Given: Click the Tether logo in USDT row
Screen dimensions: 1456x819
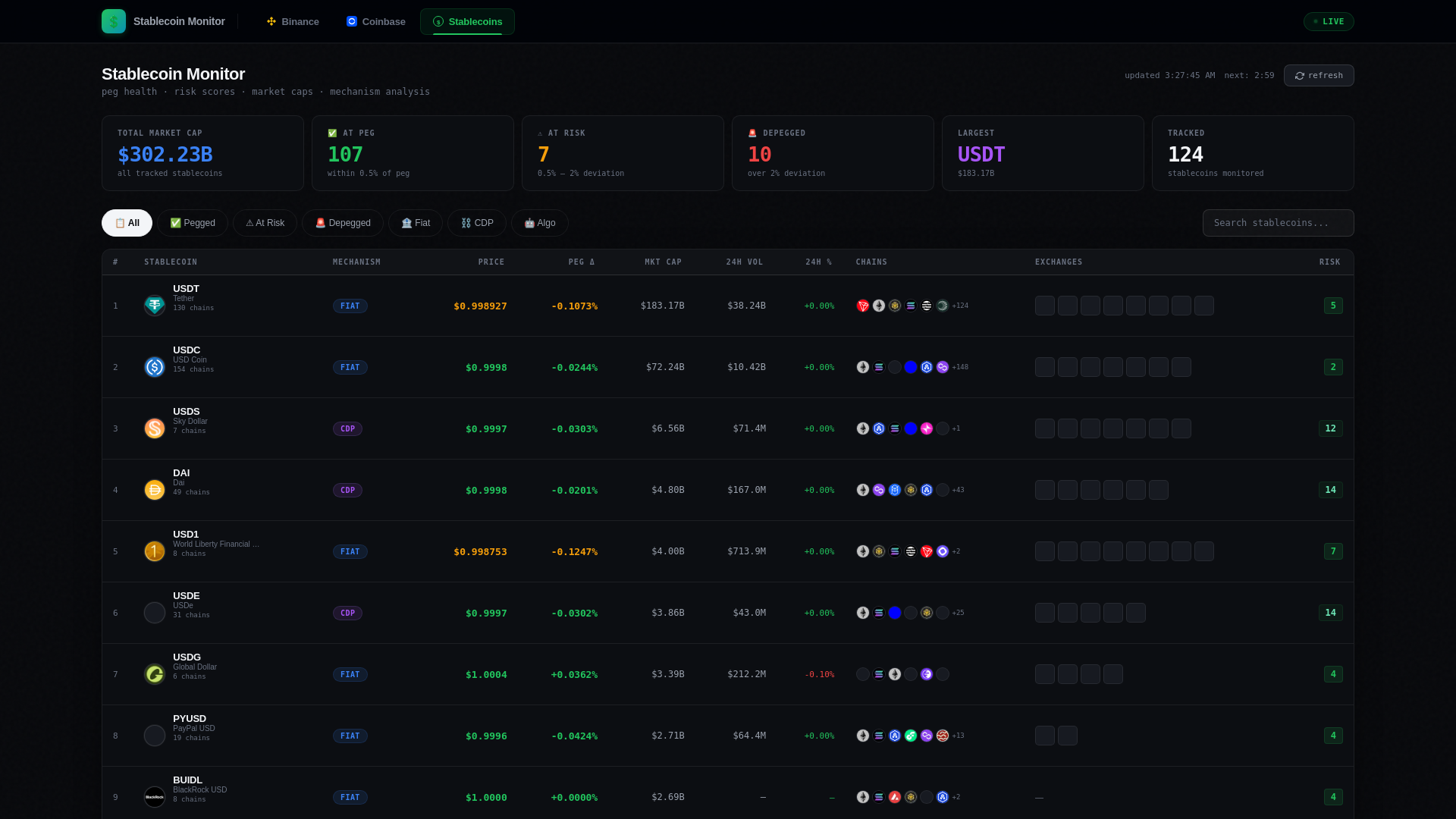Looking at the screenshot, I should (155, 306).
